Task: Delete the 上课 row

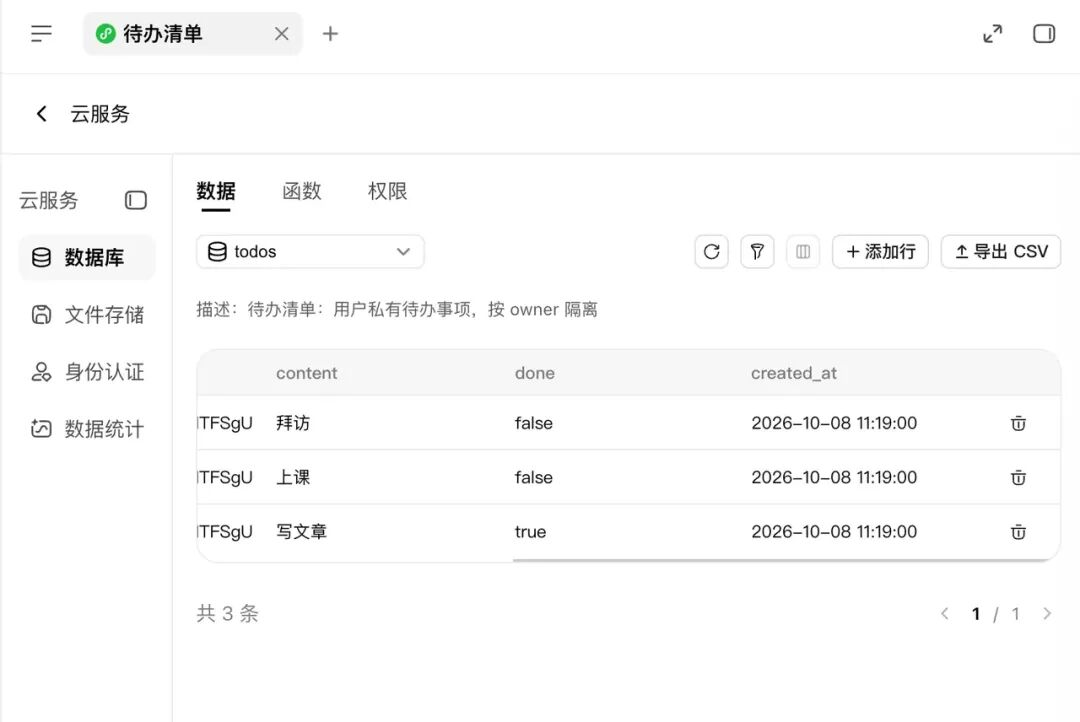Action: pos(1018,477)
